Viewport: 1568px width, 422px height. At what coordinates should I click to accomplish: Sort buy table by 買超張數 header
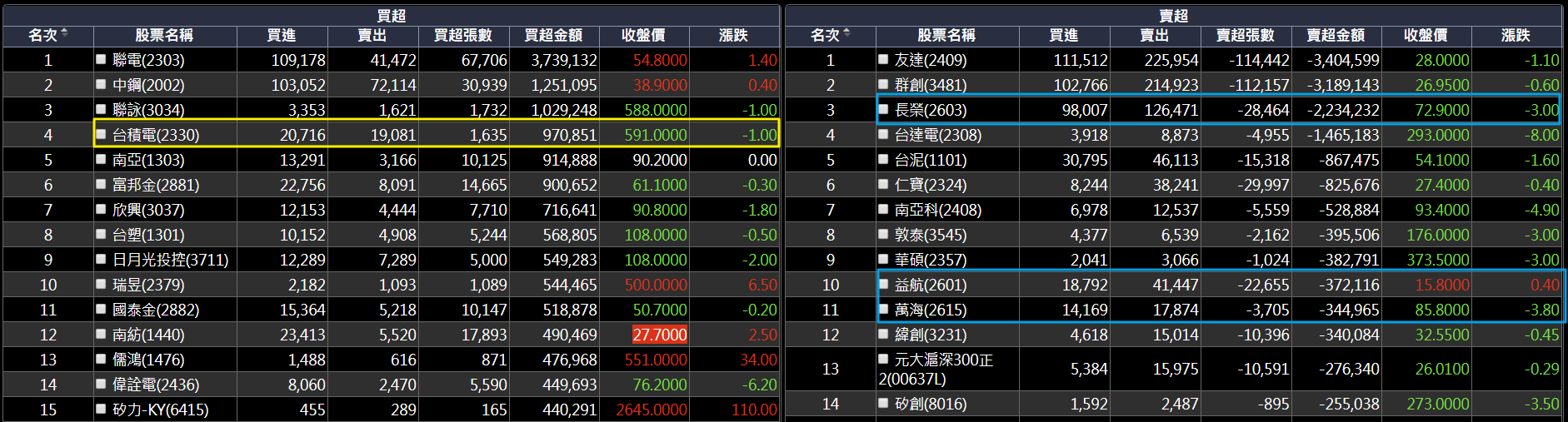(463, 35)
